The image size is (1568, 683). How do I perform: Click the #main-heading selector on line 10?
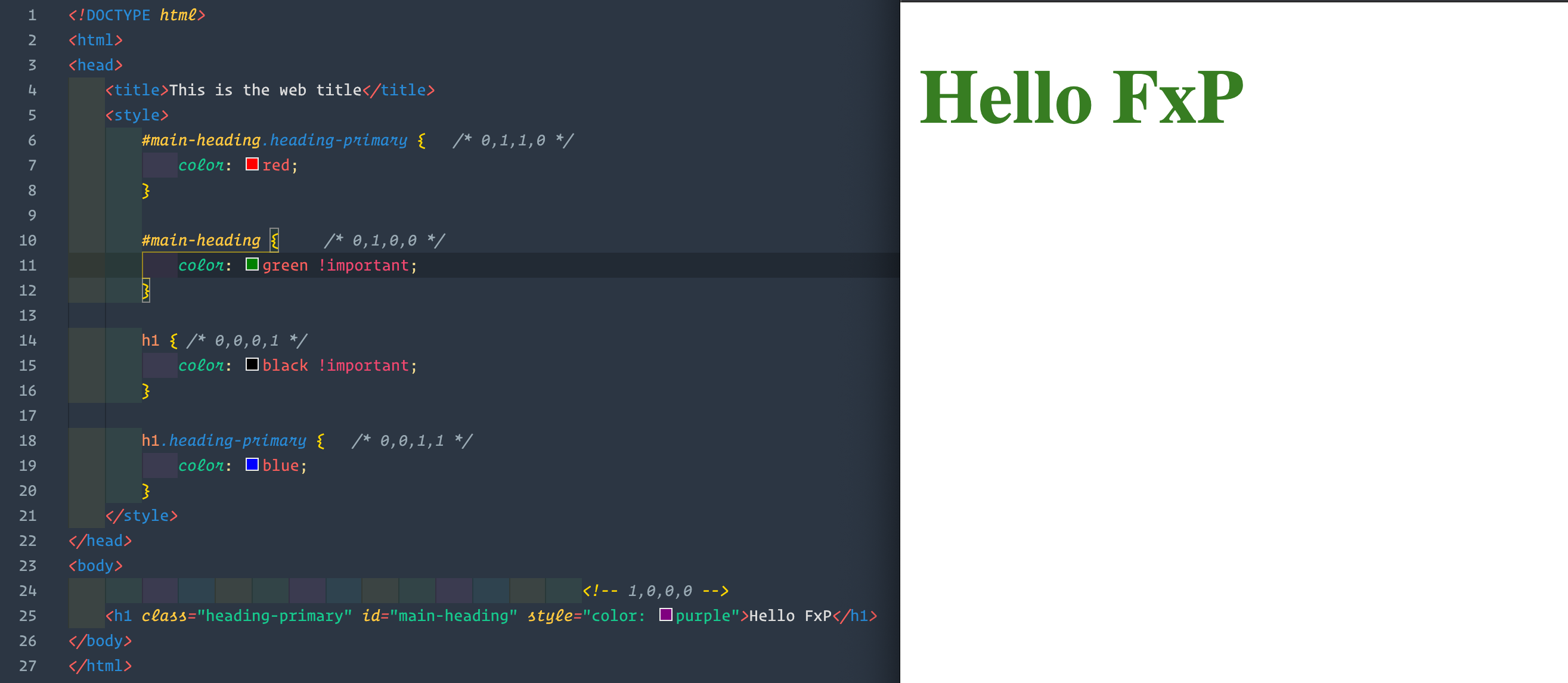[201, 240]
